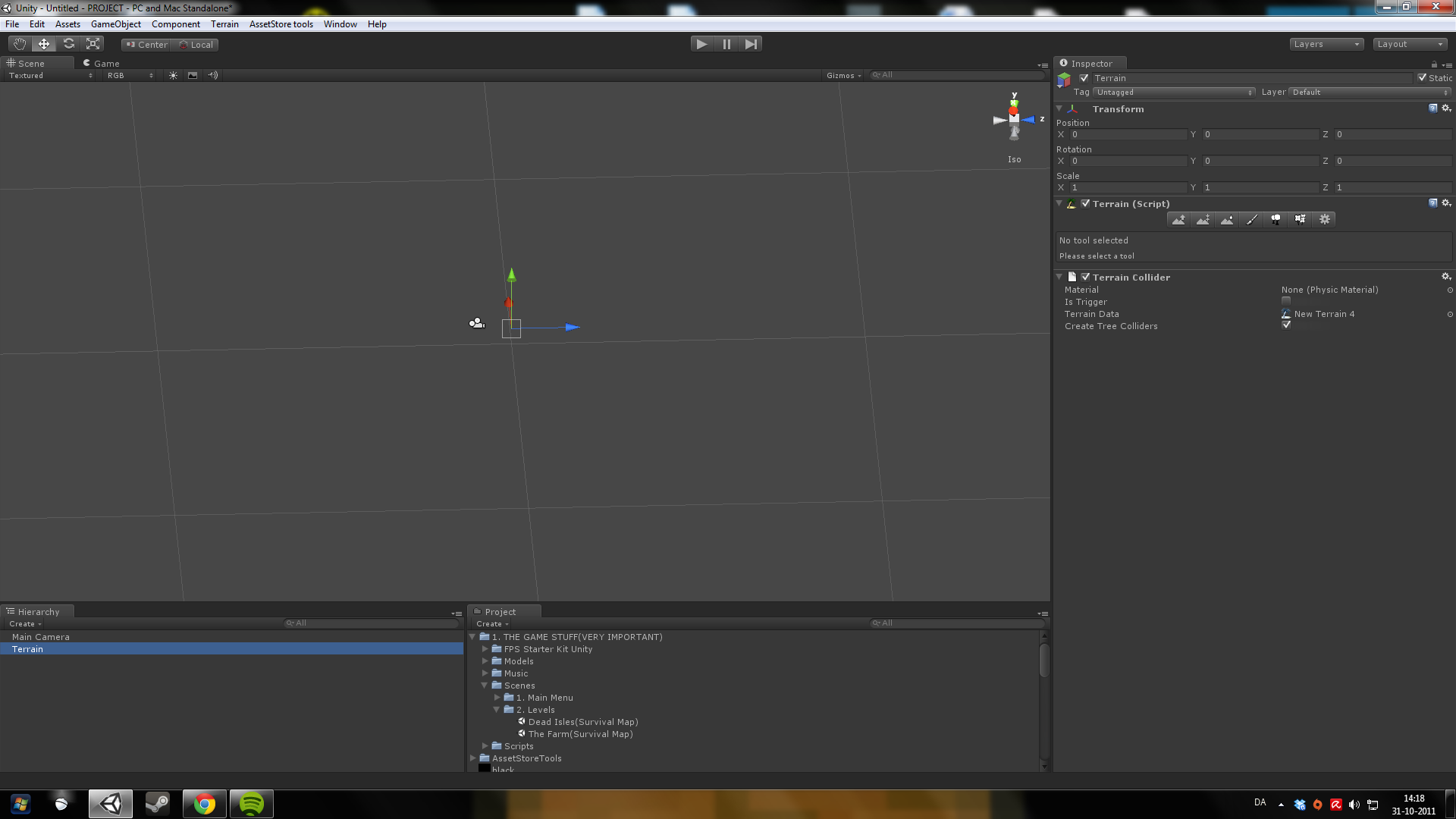Uncheck Create Tree Colliders

coord(1286,325)
